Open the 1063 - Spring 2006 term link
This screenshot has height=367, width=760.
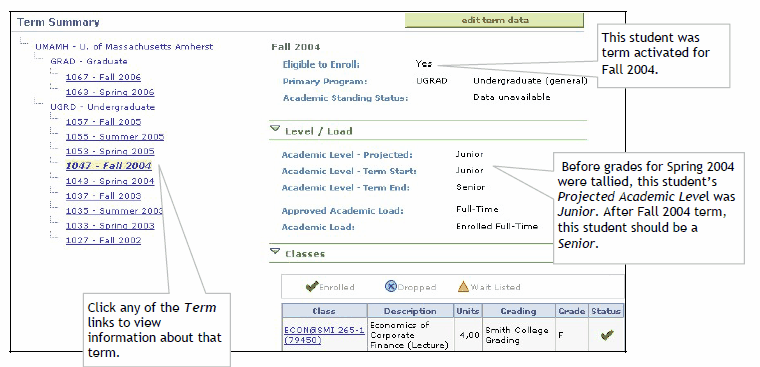click(x=110, y=92)
